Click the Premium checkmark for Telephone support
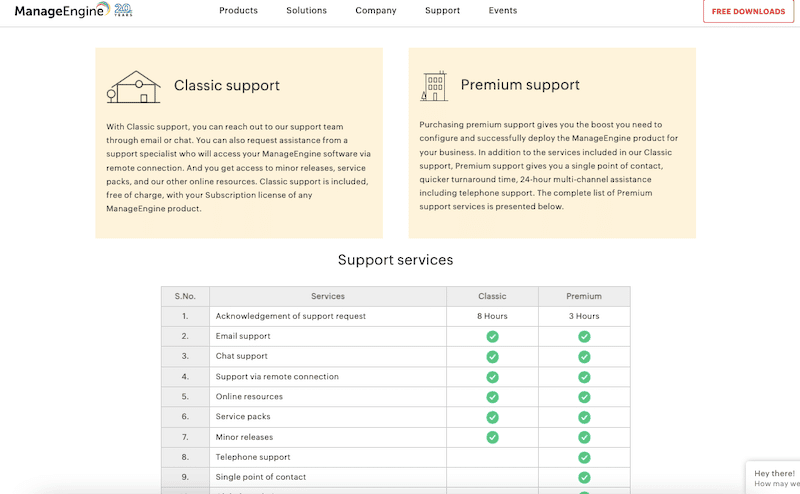800x494 pixels. point(584,458)
